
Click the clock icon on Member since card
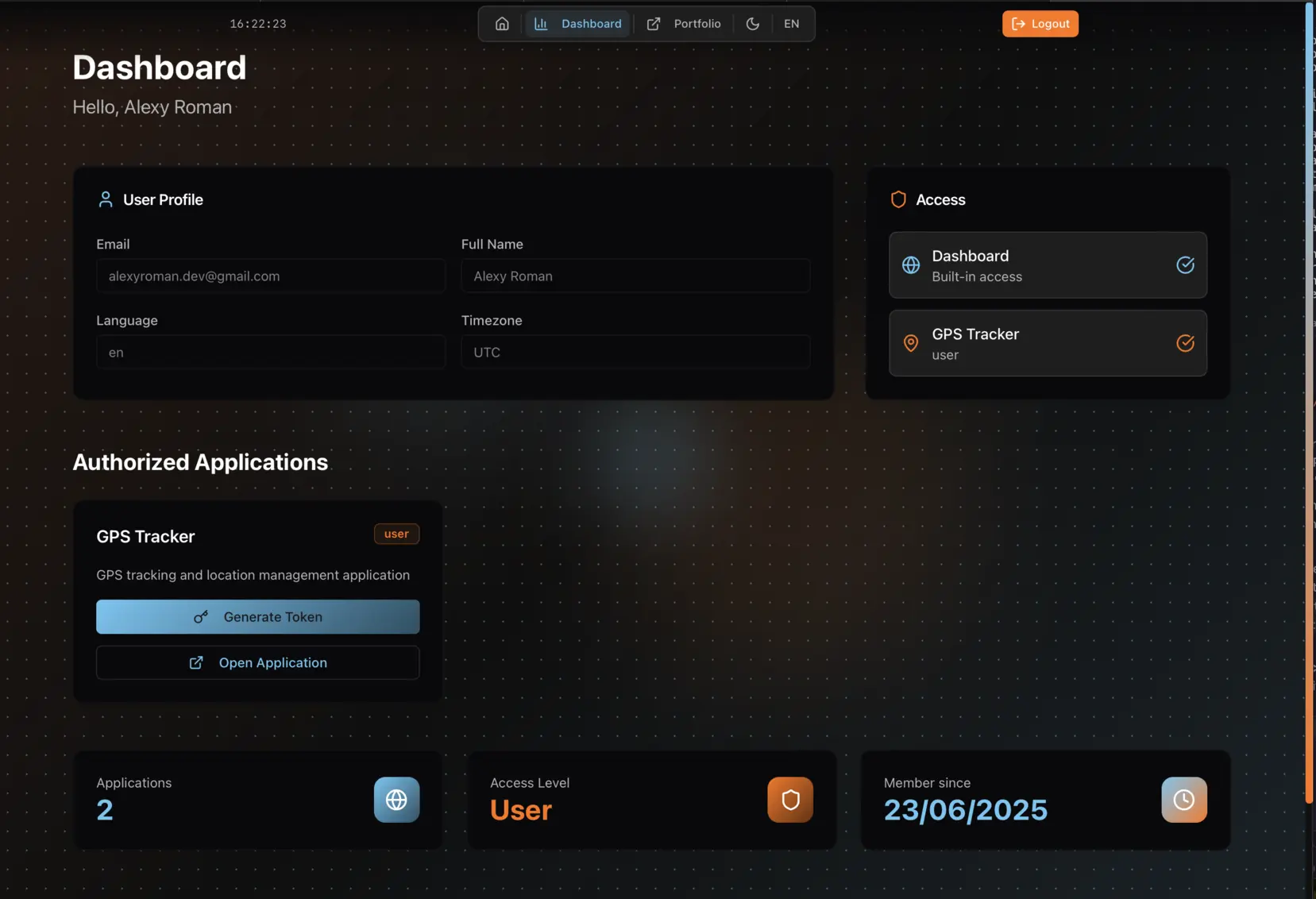coord(1183,800)
